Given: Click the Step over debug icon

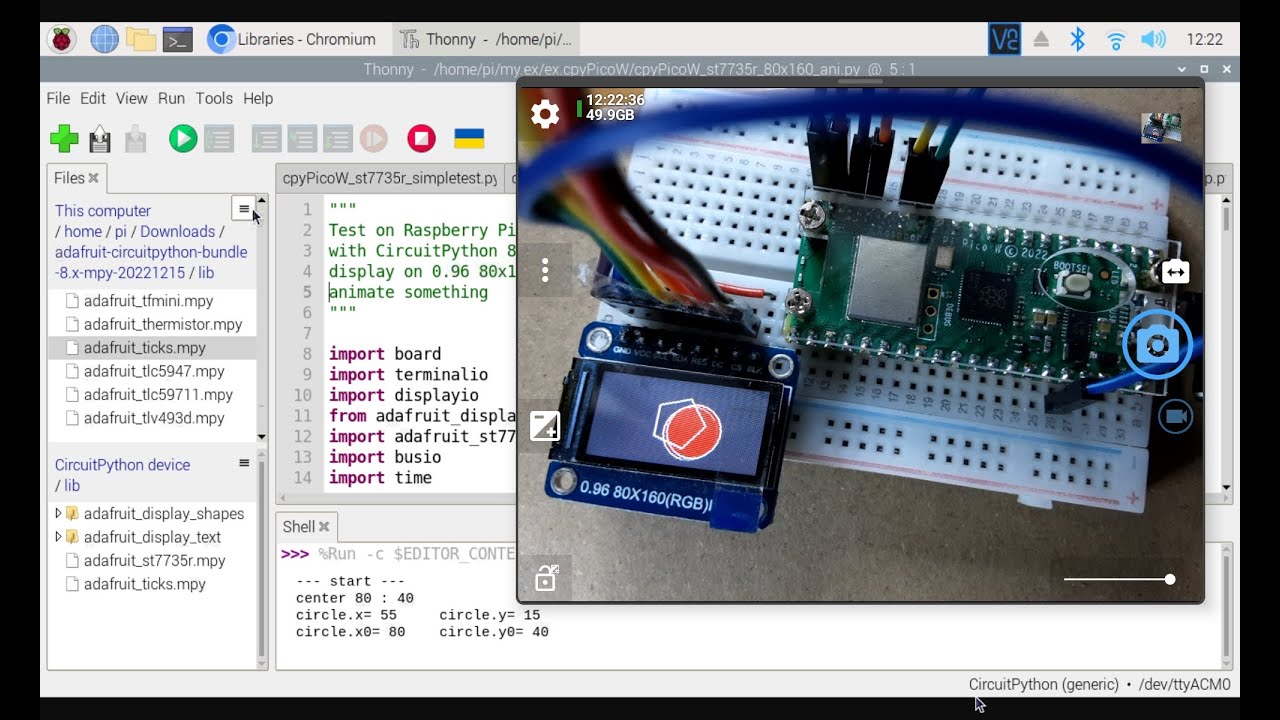Looking at the screenshot, I should pyautogui.click(x=266, y=139).
